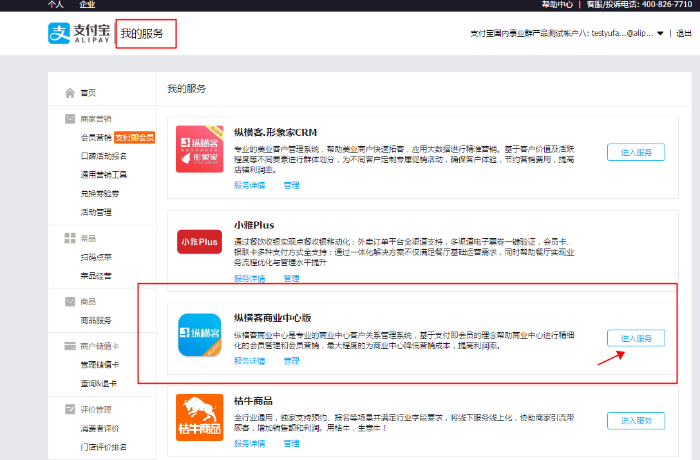Open 门店评价排名 in the sidebar
The image size is (700, 460).
(104, 447)
